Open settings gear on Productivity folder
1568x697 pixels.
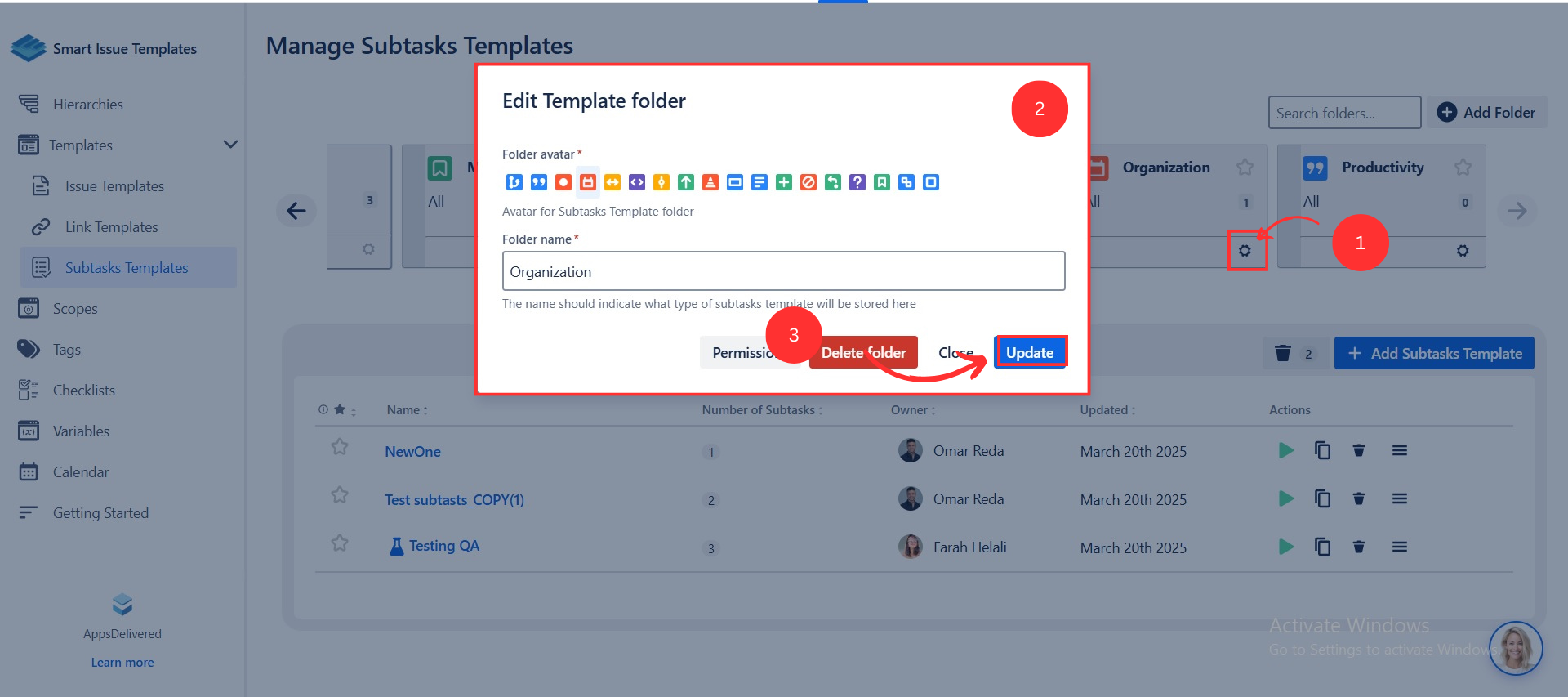pos(1462,251)
